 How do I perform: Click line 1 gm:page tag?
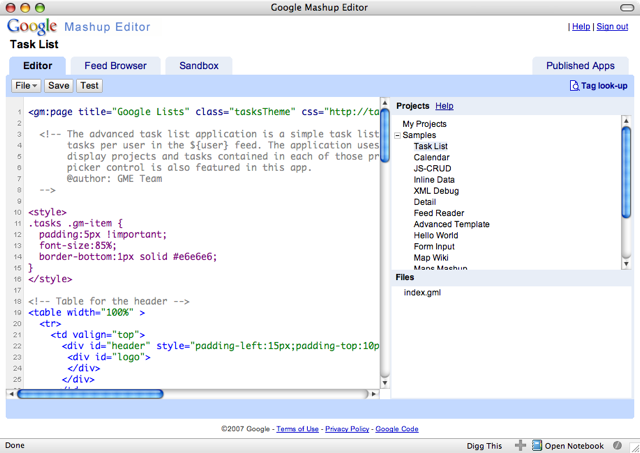coord(50,112)
